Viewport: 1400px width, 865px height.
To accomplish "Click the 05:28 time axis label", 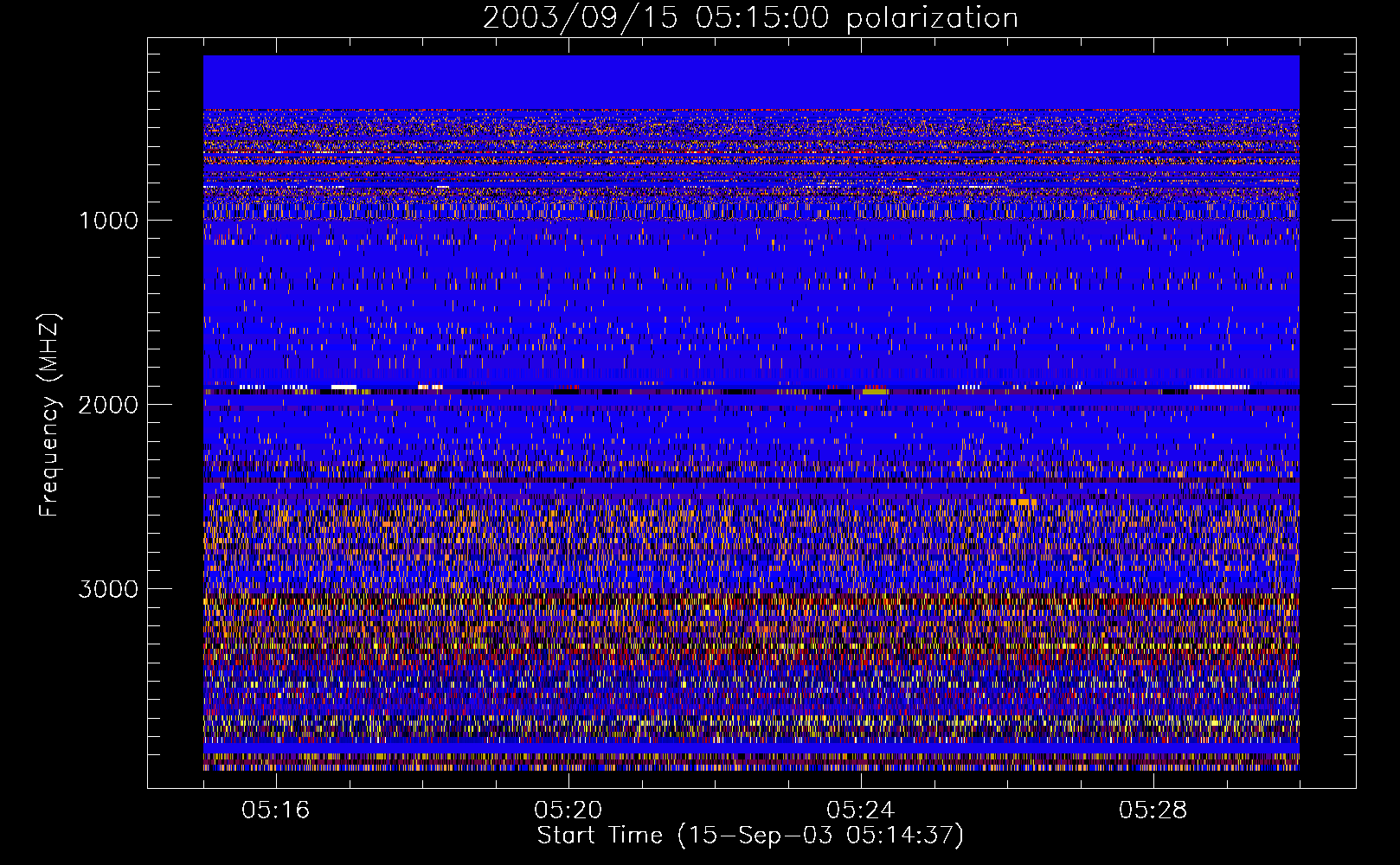I will (1153, 810).
